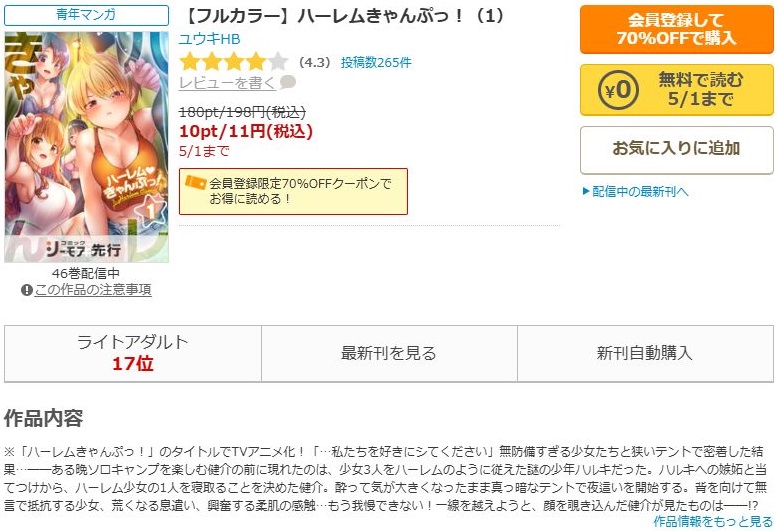Click 会員登録して70%OFFで購入 button
Image resolution: width=777 pixels, height=531 pixels.
(676, 29)
